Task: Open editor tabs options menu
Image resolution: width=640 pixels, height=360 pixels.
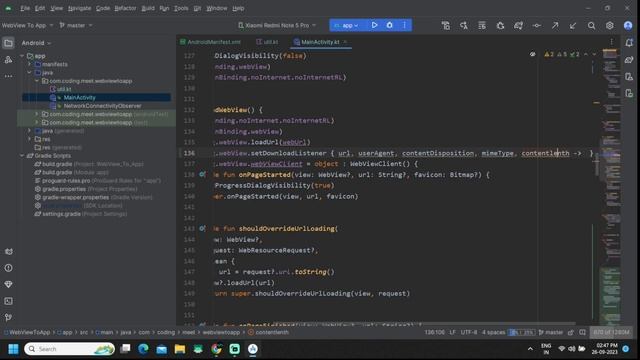Action: (x=611, y=42)
